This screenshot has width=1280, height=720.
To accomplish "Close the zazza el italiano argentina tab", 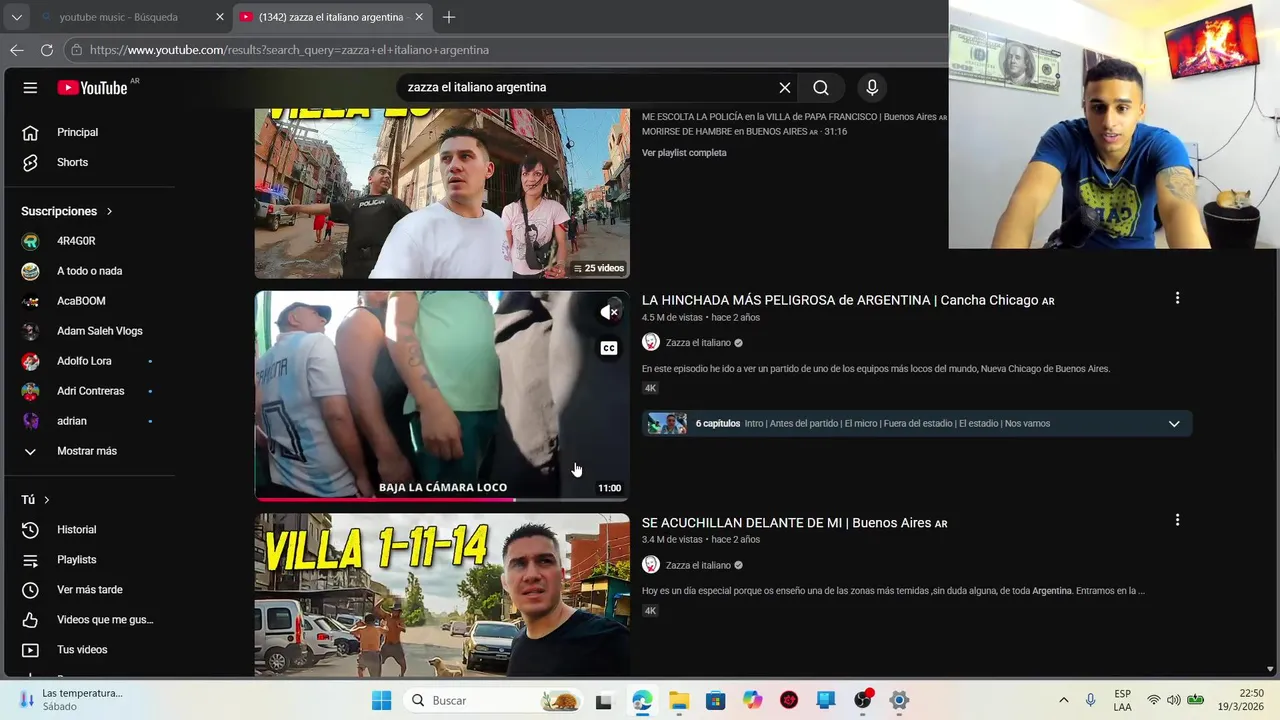I will (x=419, y=17).
